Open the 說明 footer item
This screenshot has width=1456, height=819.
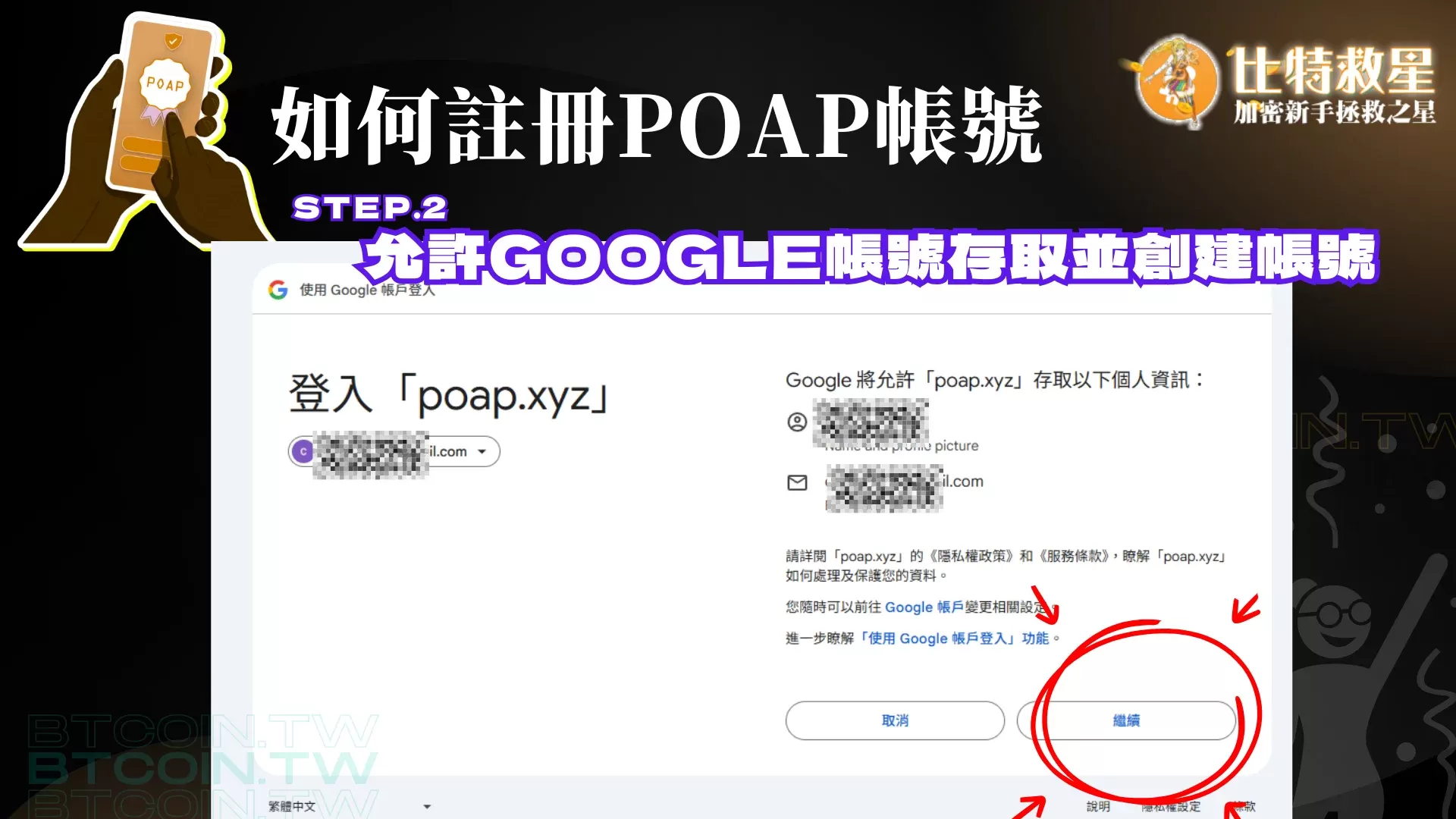1098,805
